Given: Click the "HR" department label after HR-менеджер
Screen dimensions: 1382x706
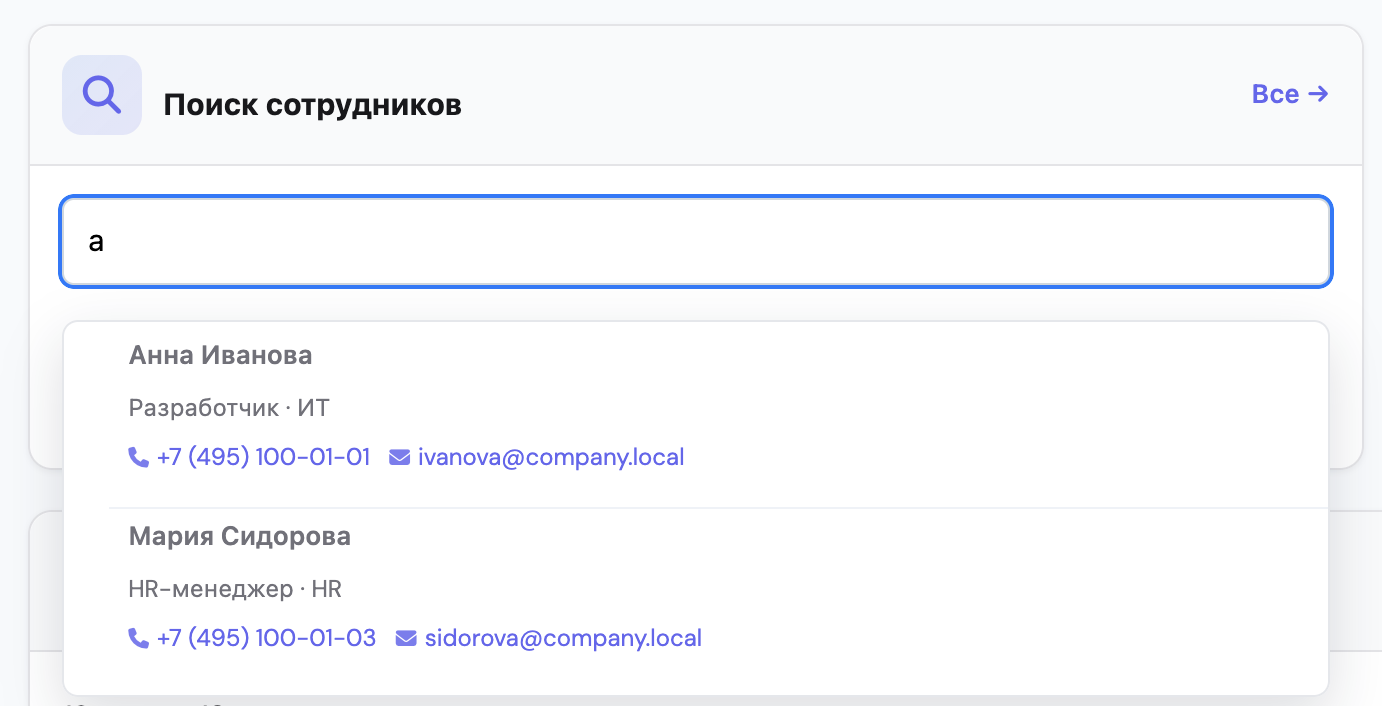Looking at the screenshot, I should pyautogui.click(x=327, y=589).
